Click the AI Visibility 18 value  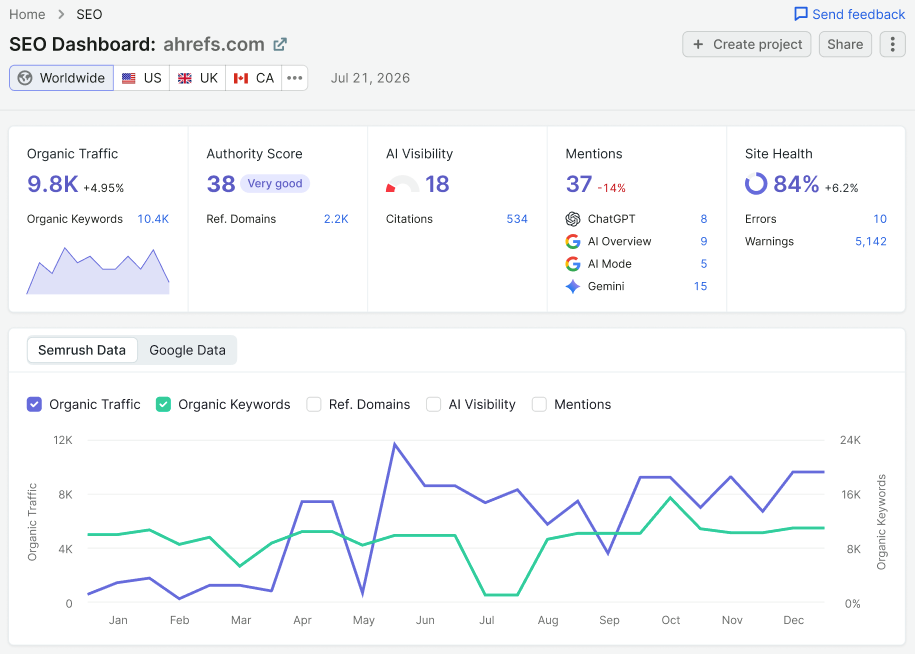click(437, 184)
